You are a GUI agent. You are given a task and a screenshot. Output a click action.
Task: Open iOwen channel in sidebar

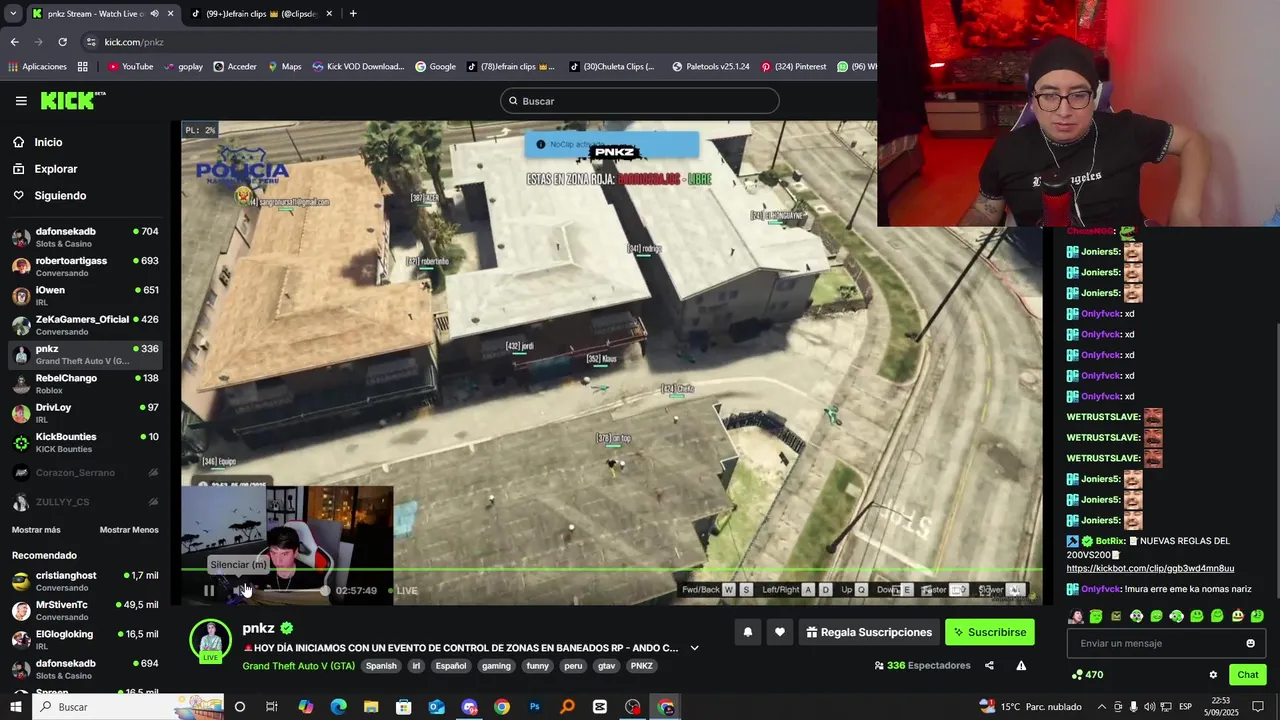click(x=85, y=295)
